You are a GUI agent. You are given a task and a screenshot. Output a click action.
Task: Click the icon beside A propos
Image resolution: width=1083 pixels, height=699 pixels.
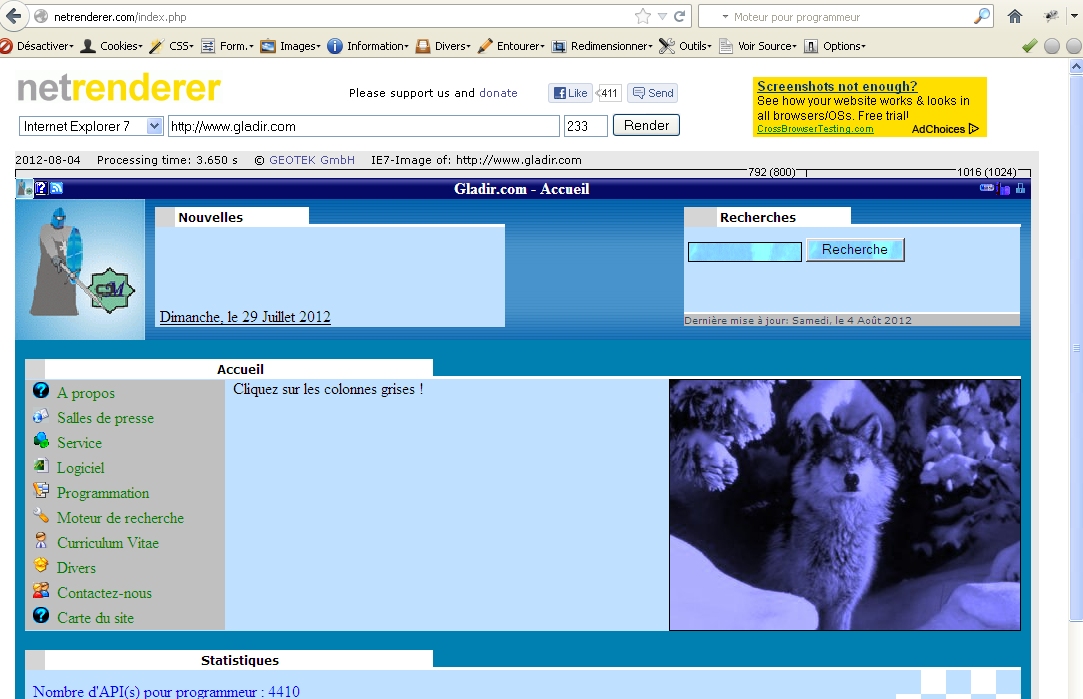tap(41, 391)
